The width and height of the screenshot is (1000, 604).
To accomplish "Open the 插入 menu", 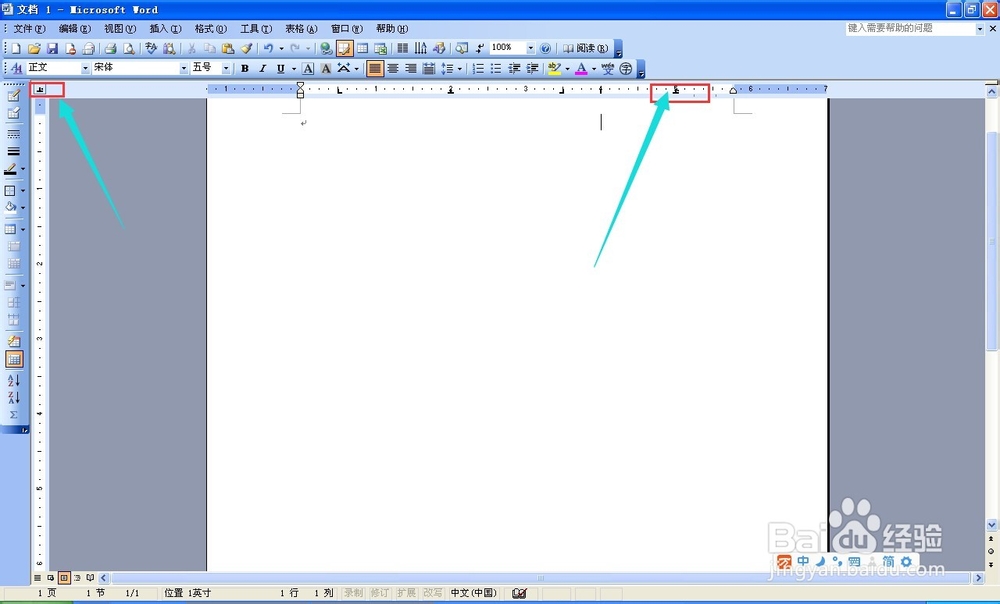I will (165, 29).
